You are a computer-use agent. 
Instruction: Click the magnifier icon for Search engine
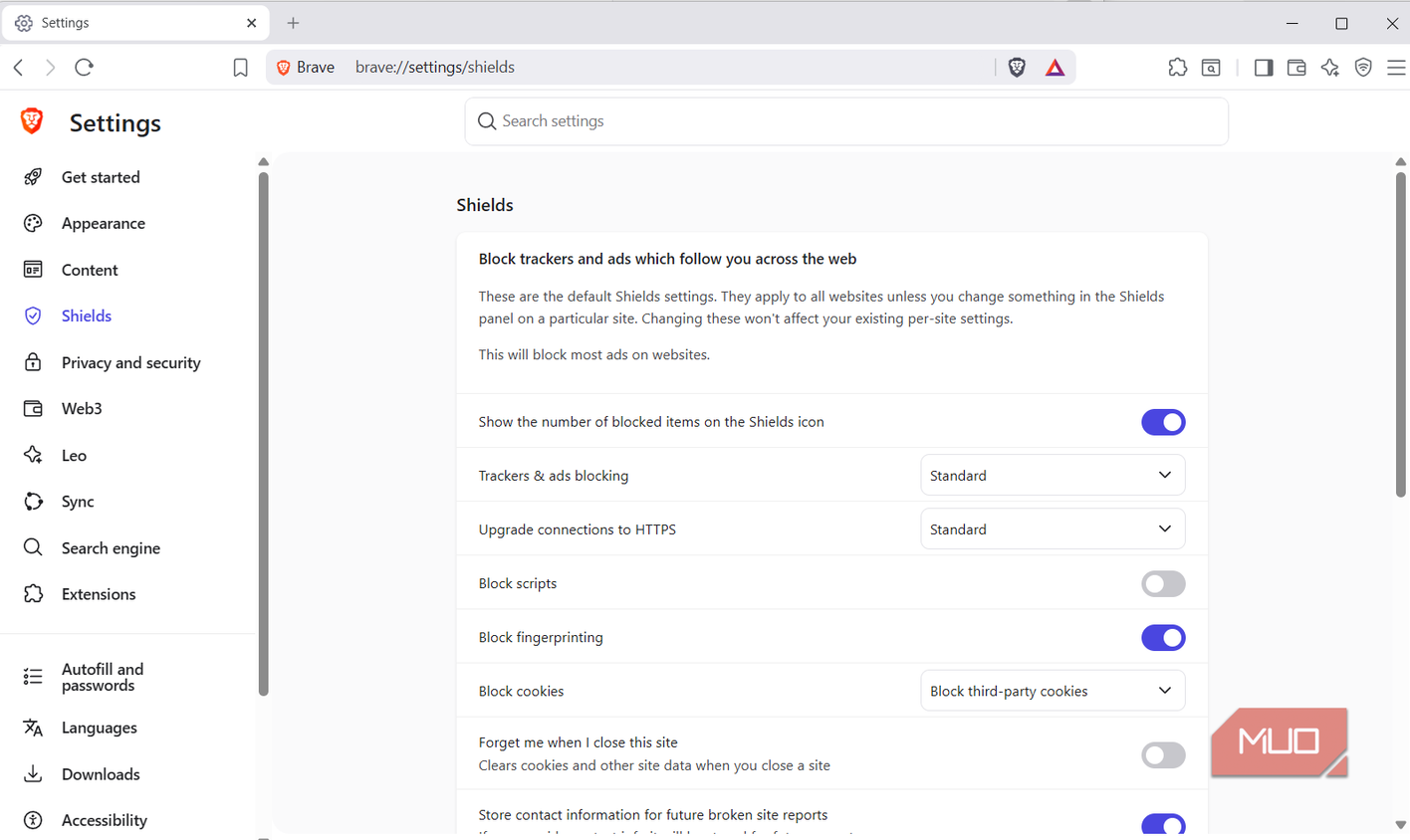[x=33, y=547]
